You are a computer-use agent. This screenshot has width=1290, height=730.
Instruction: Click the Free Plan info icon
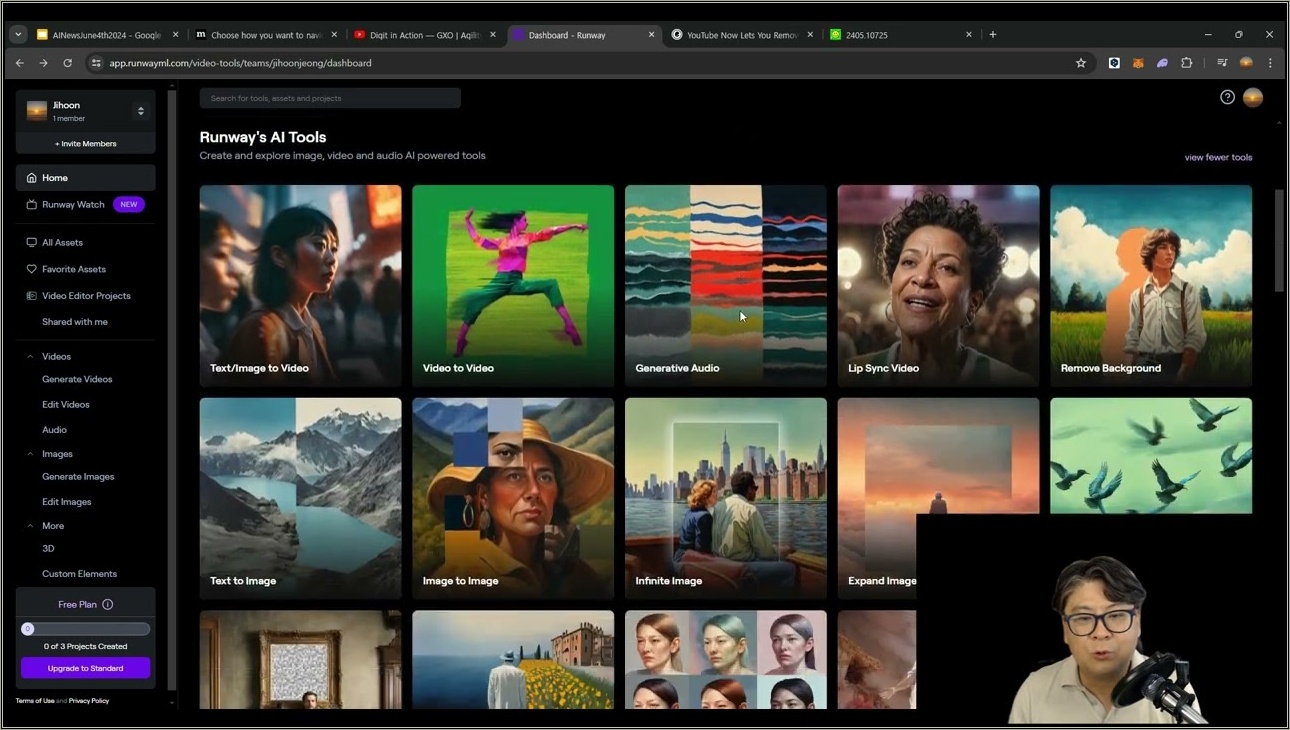[108, 604]
